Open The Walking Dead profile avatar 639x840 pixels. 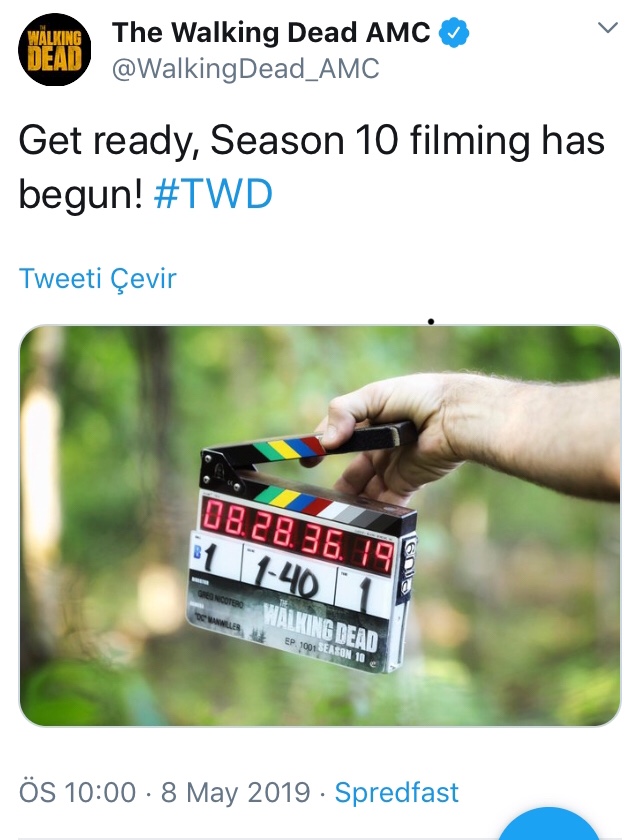pos(54,49)
